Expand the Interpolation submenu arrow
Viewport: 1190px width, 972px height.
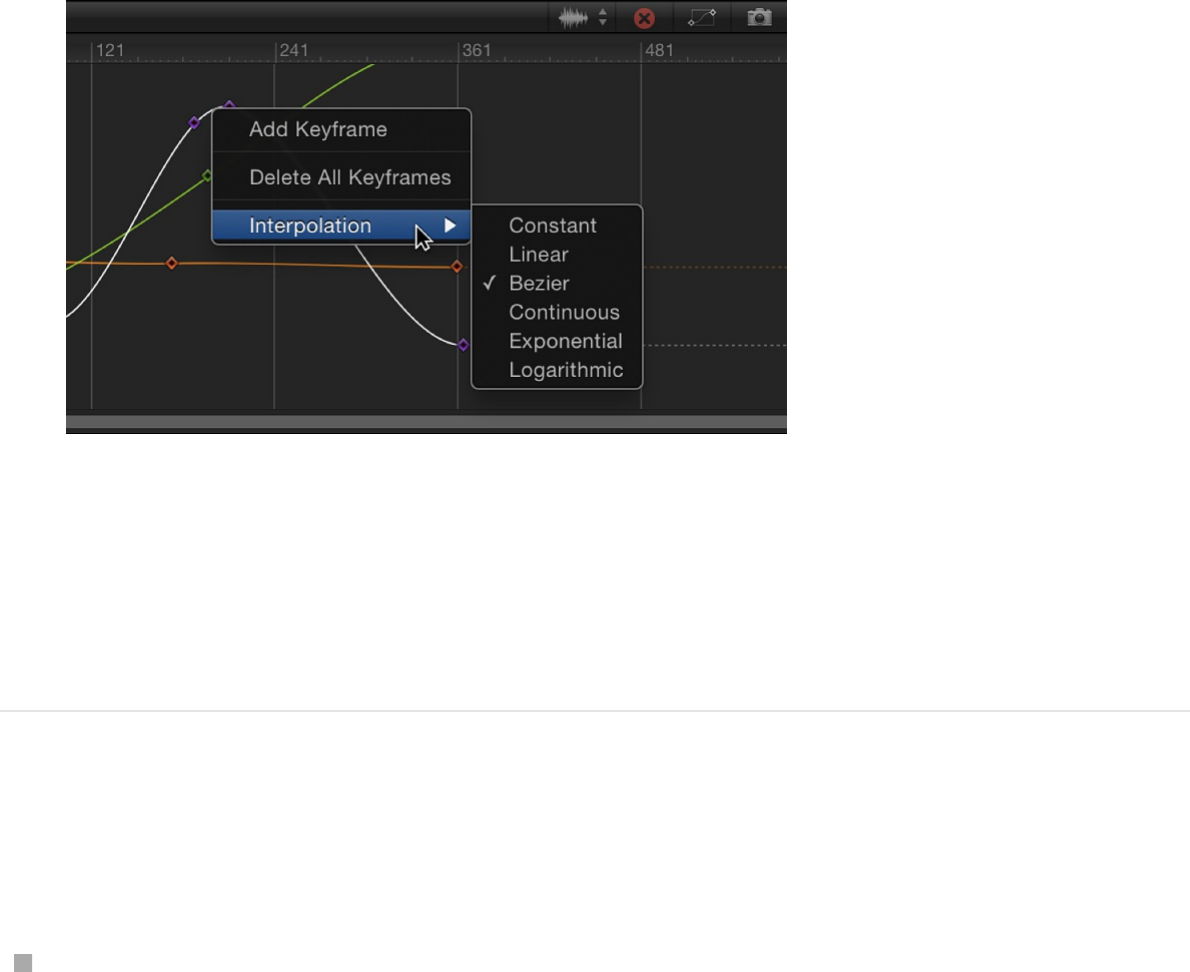click(450, 225)
